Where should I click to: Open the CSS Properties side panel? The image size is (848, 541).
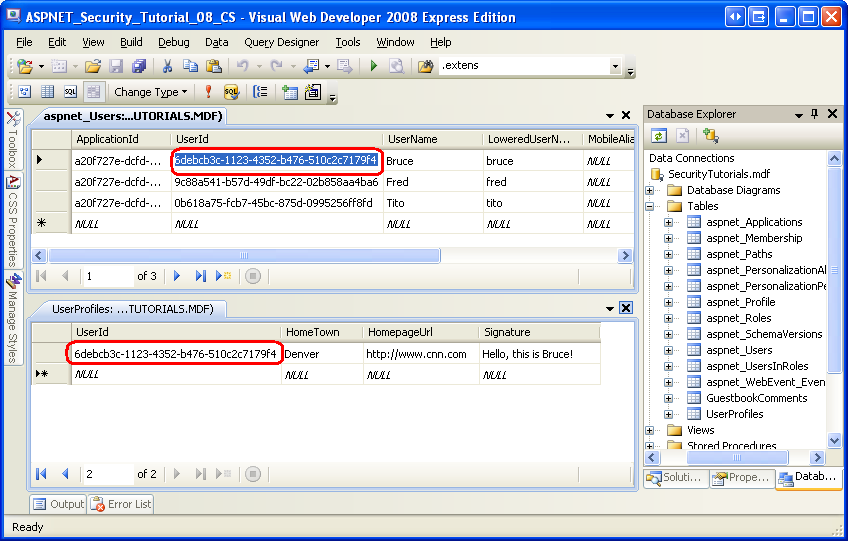[x=13, y=220]
